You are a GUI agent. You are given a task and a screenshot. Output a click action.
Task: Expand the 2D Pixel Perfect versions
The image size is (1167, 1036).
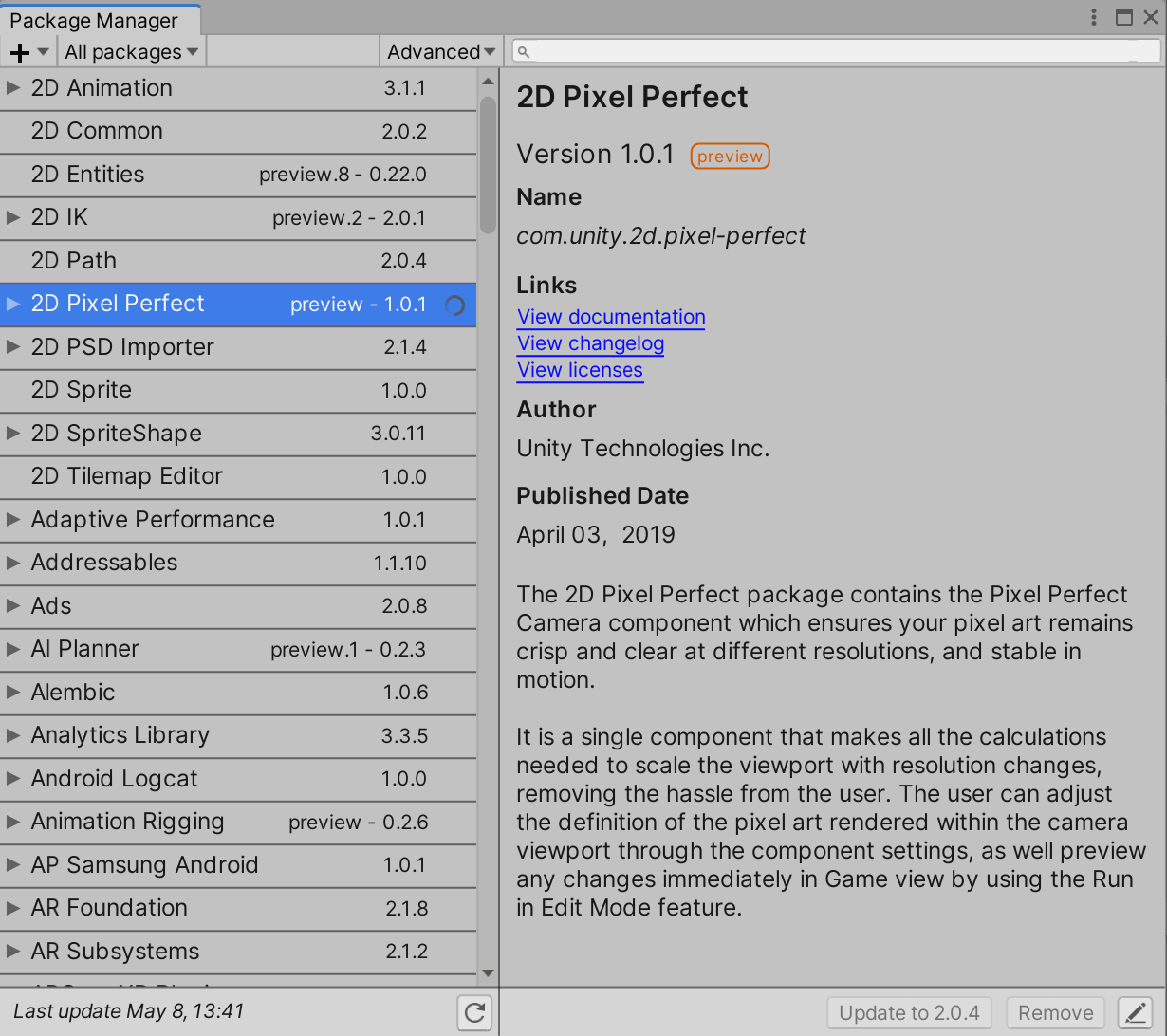(13, 304)
